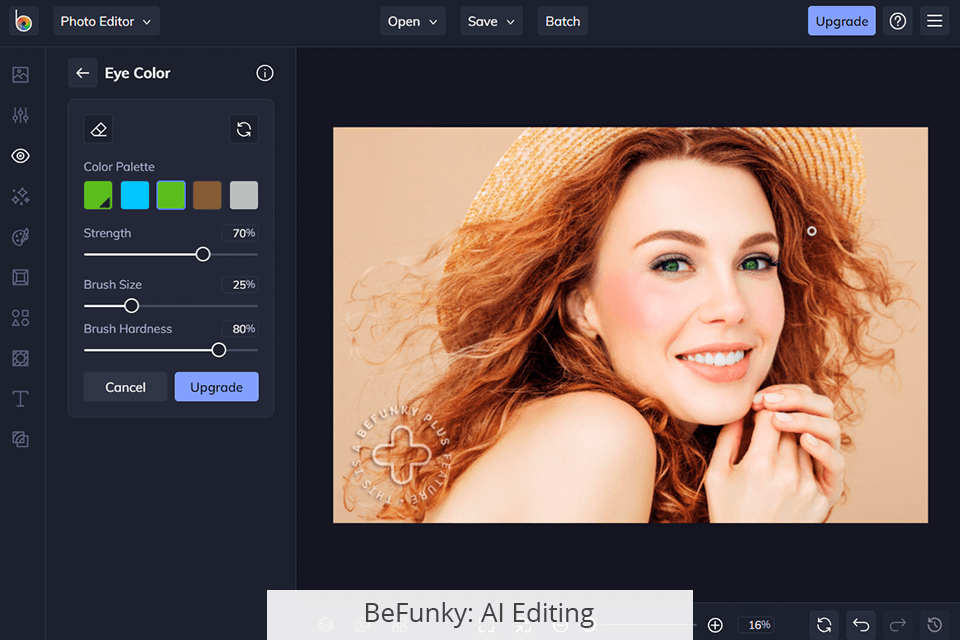
Task: Toggle the eraser mode icon
Action: point(99,129)
